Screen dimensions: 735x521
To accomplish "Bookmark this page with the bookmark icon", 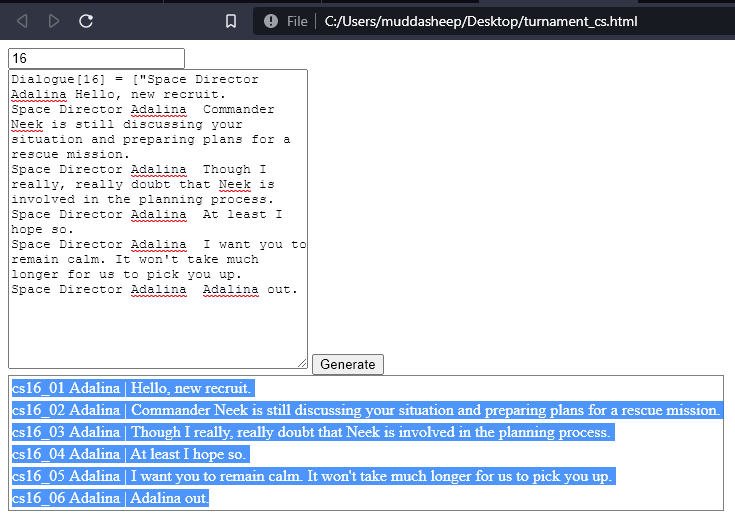I will 231,21.
